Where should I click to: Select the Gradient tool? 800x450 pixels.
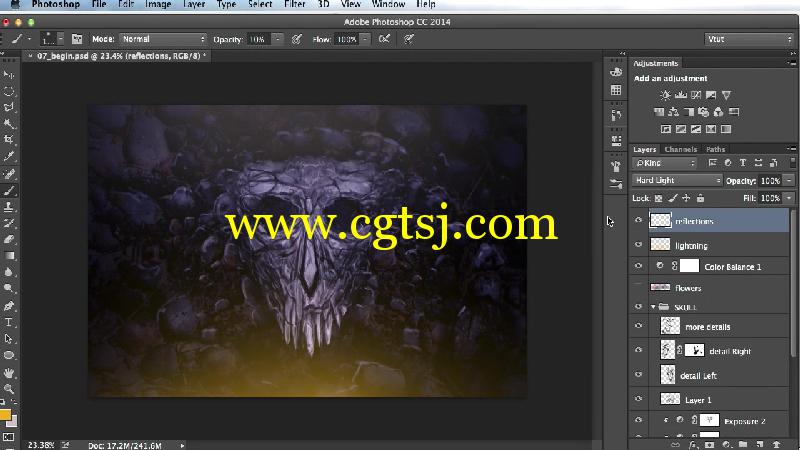9,256
